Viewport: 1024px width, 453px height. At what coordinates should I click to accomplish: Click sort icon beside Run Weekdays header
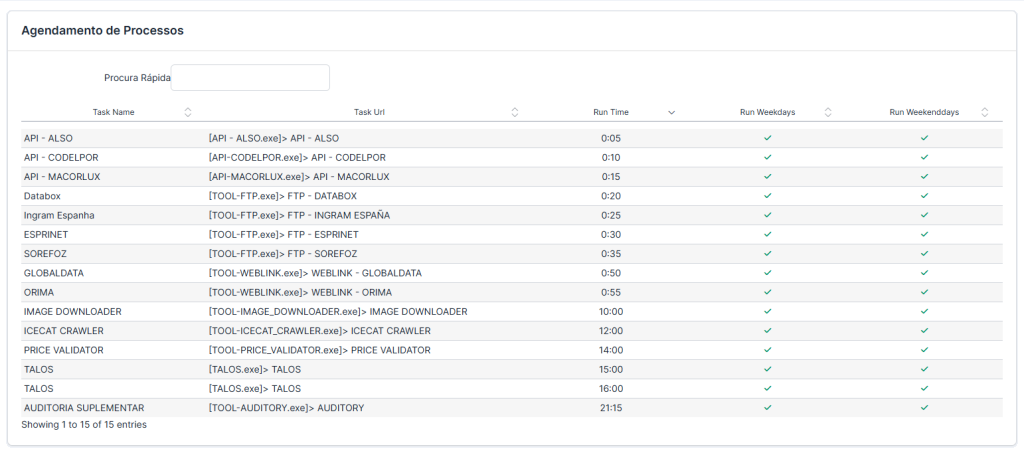pos(828,112)
